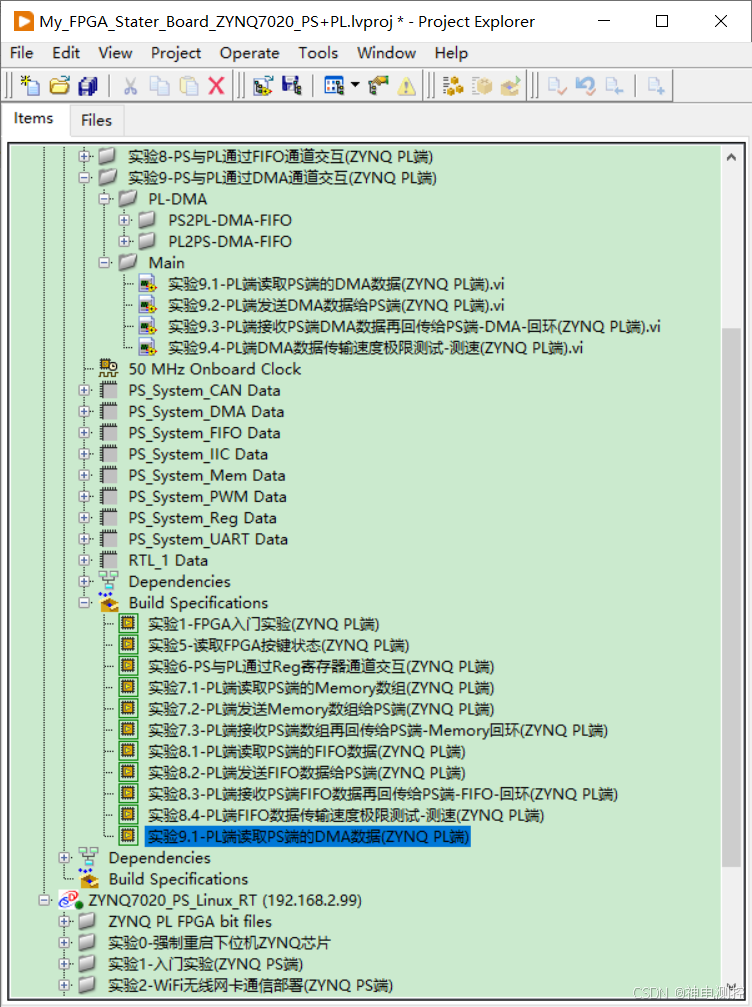Collapse the FPGA Build Specifications node
This screenshot has height=1007, width=752.
pyautogui.click(x=84, y=602)
